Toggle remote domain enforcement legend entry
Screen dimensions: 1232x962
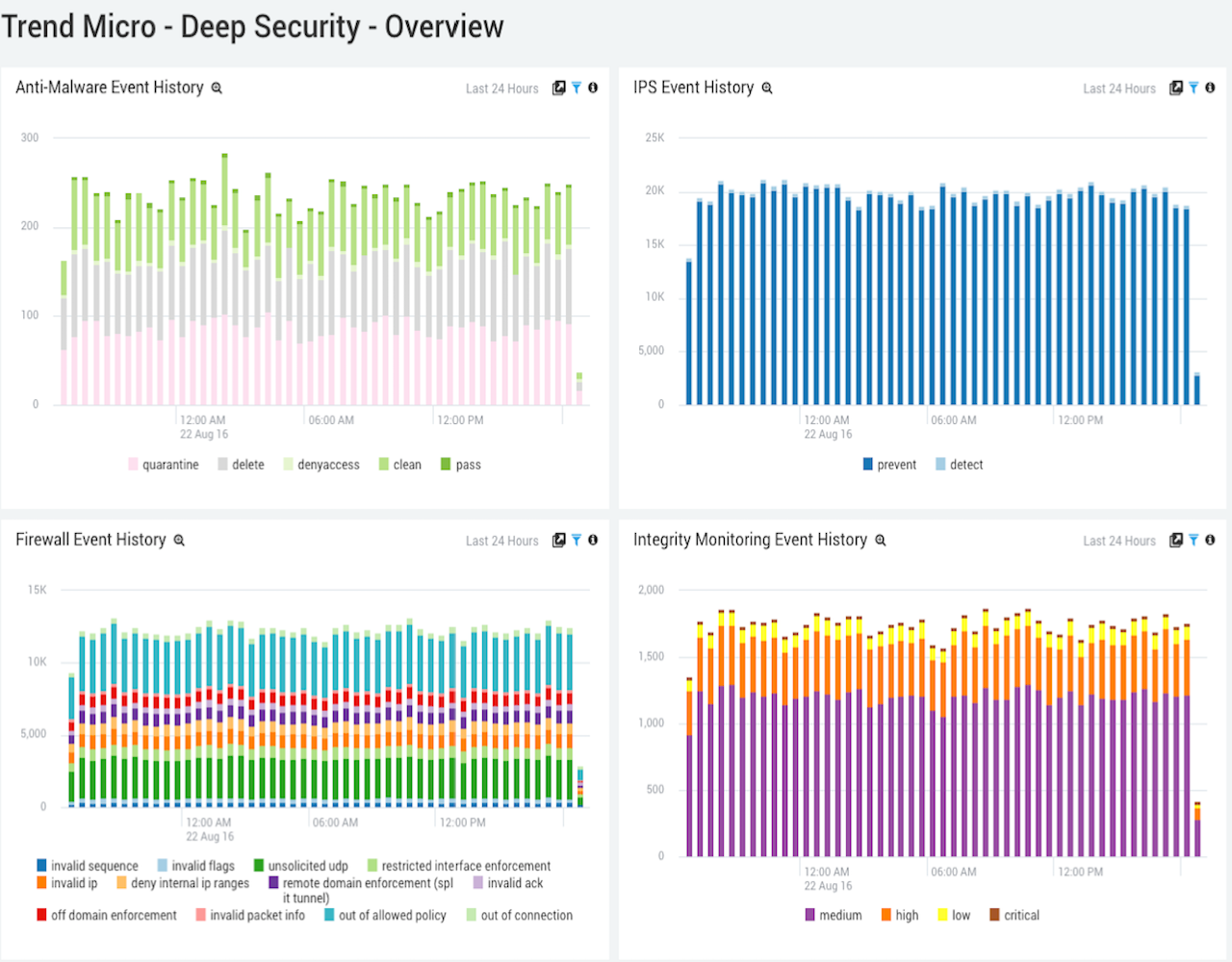[x=361, y=890]
